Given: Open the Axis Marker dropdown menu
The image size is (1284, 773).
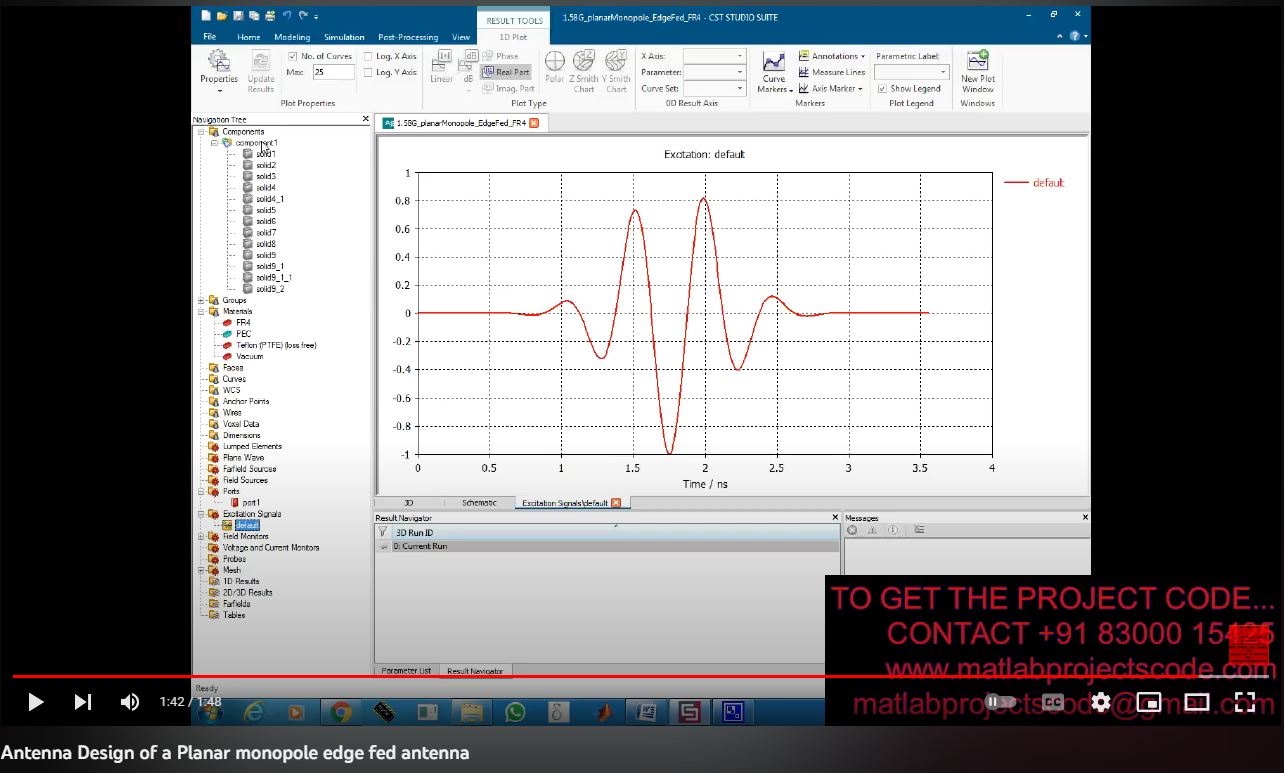Looking at the screenshot, I should [830, 88].
